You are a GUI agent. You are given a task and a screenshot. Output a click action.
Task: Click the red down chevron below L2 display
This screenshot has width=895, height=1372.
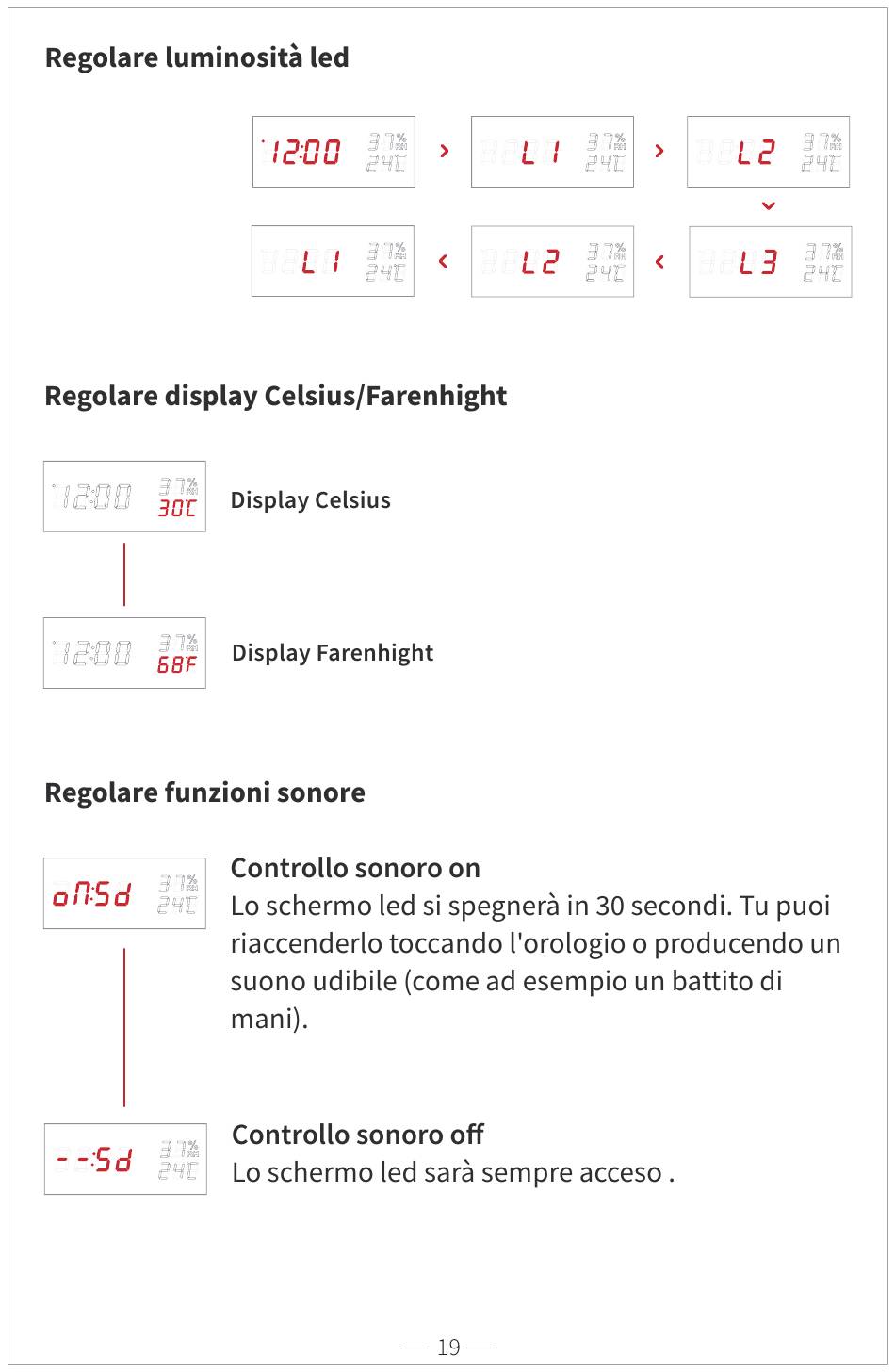(x=769, y=206)
